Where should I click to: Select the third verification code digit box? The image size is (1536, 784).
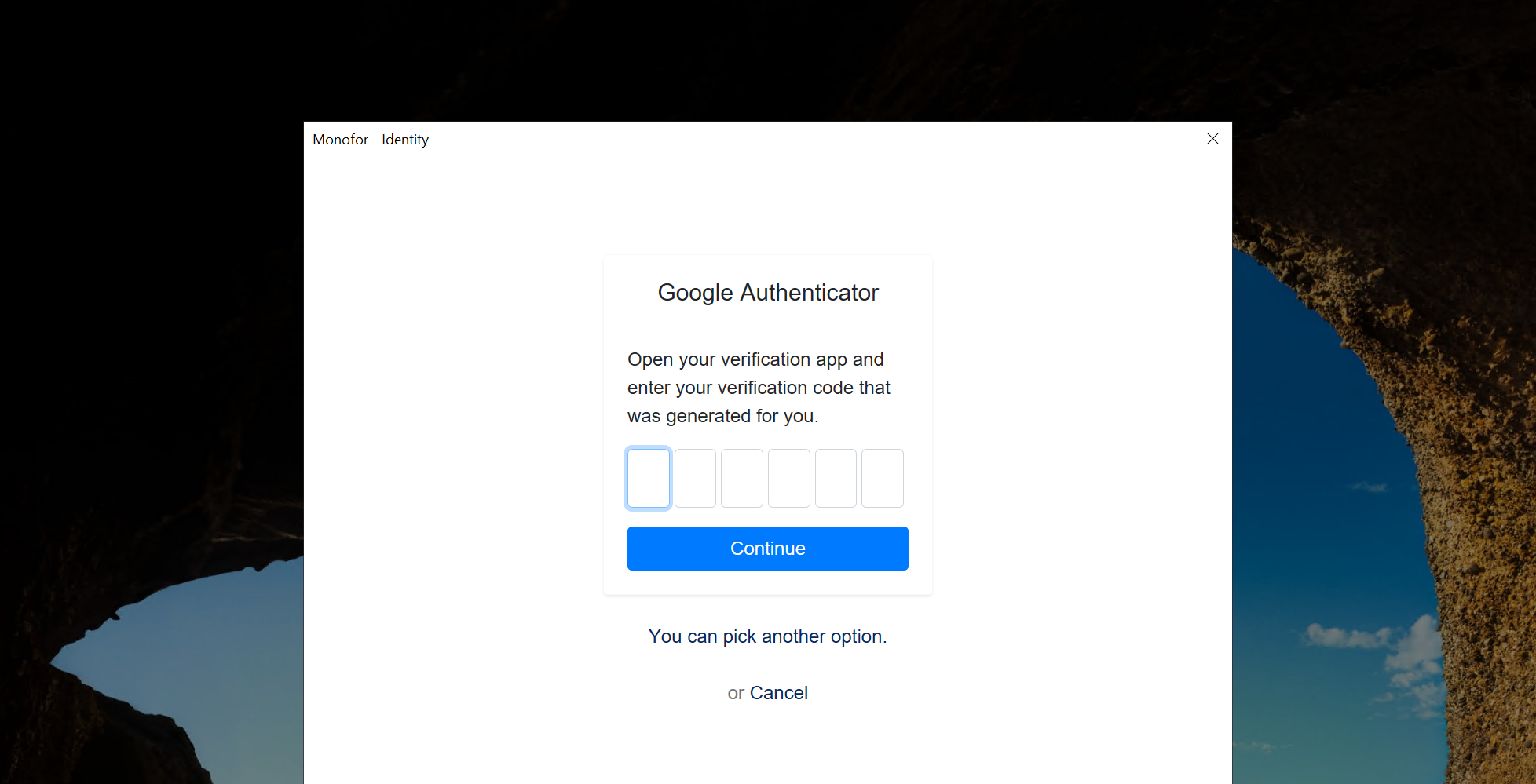click(x=742, y=478)
